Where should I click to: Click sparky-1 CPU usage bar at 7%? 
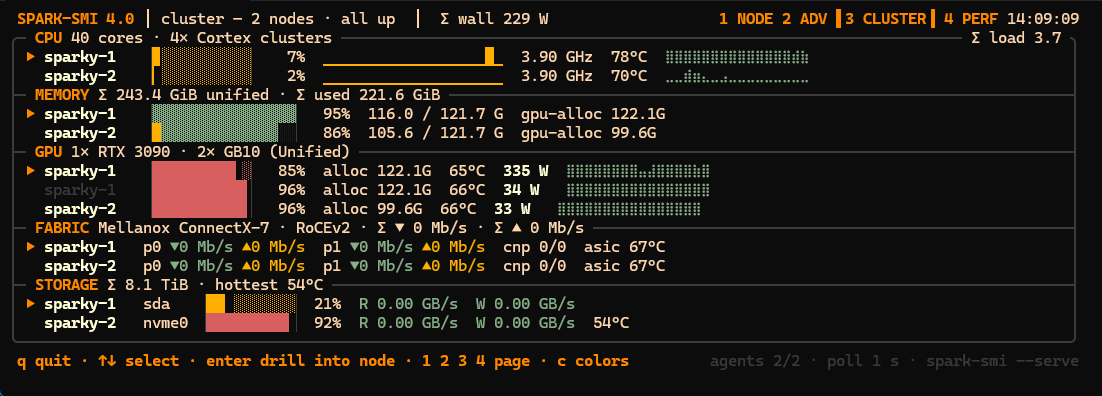click(202, 57)
